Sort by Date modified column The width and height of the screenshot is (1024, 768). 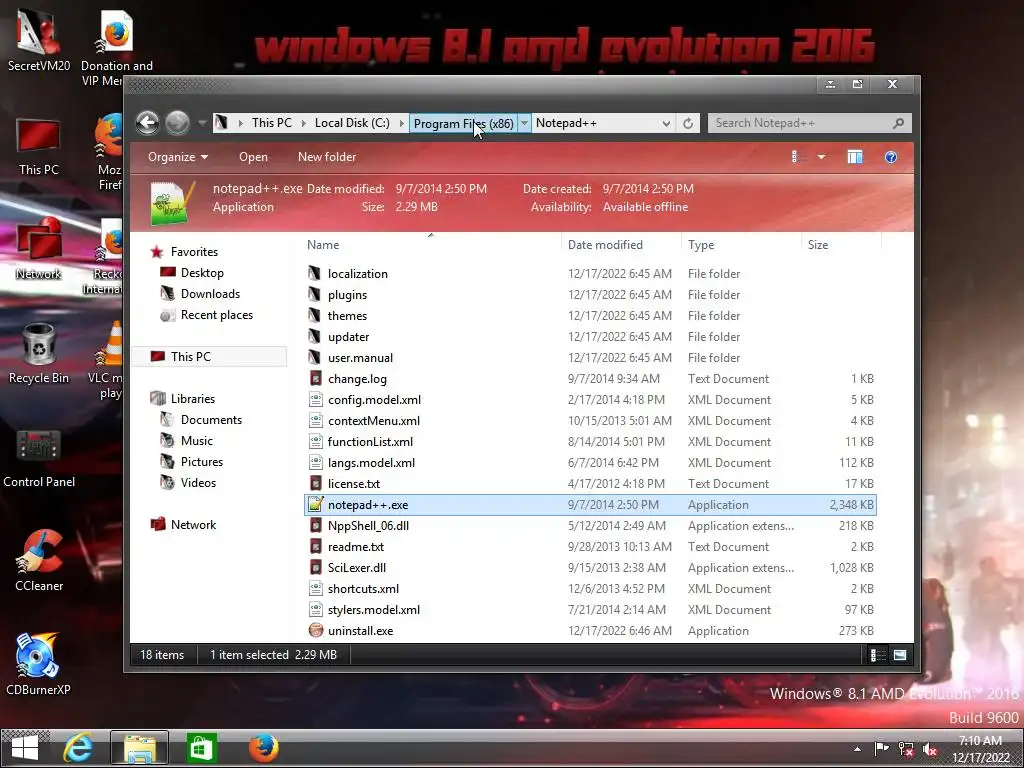[x=605, y=245]
